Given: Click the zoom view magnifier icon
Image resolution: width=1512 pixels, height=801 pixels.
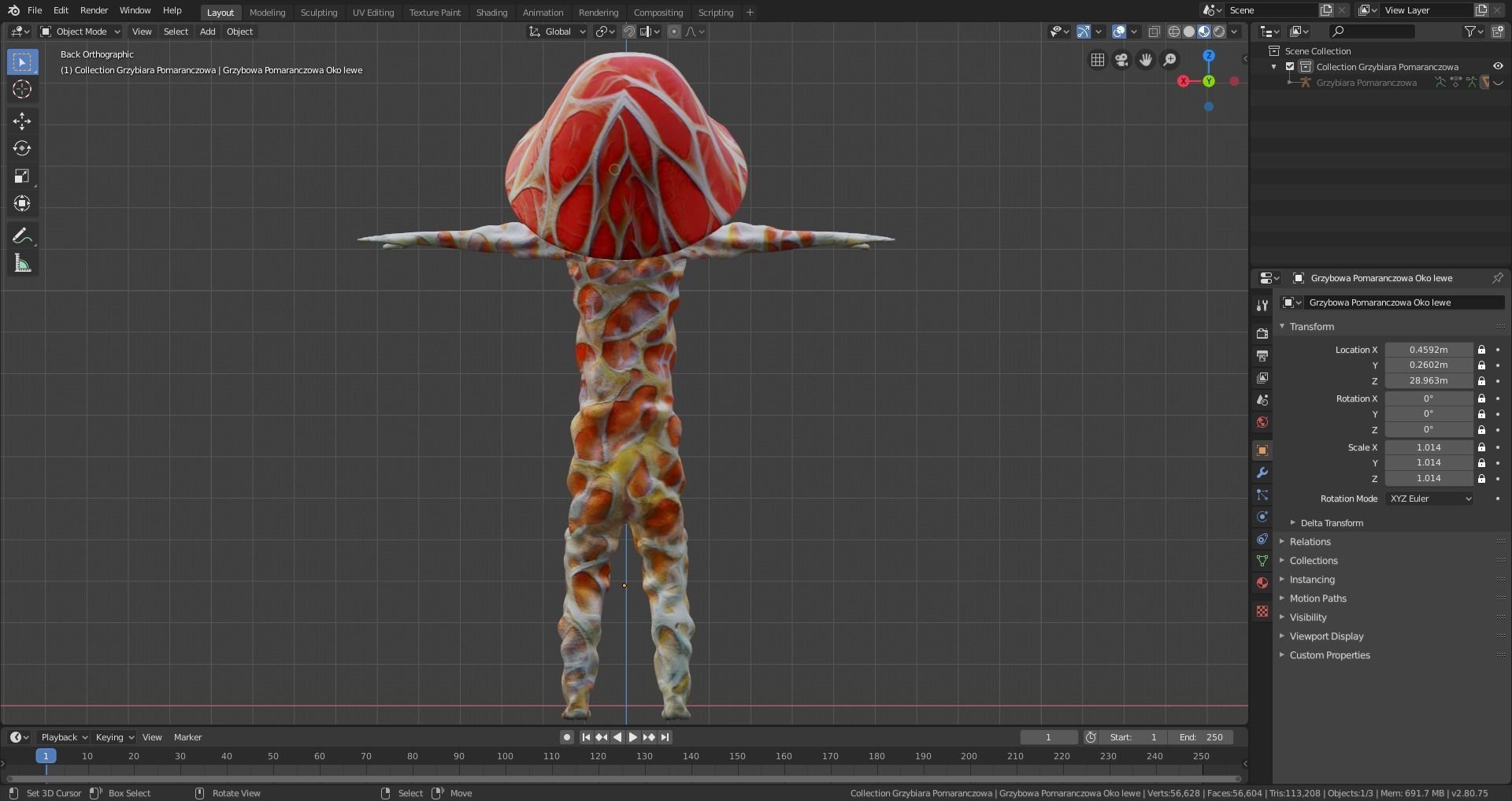Looking at the screenshot, I should [1170, 60].
